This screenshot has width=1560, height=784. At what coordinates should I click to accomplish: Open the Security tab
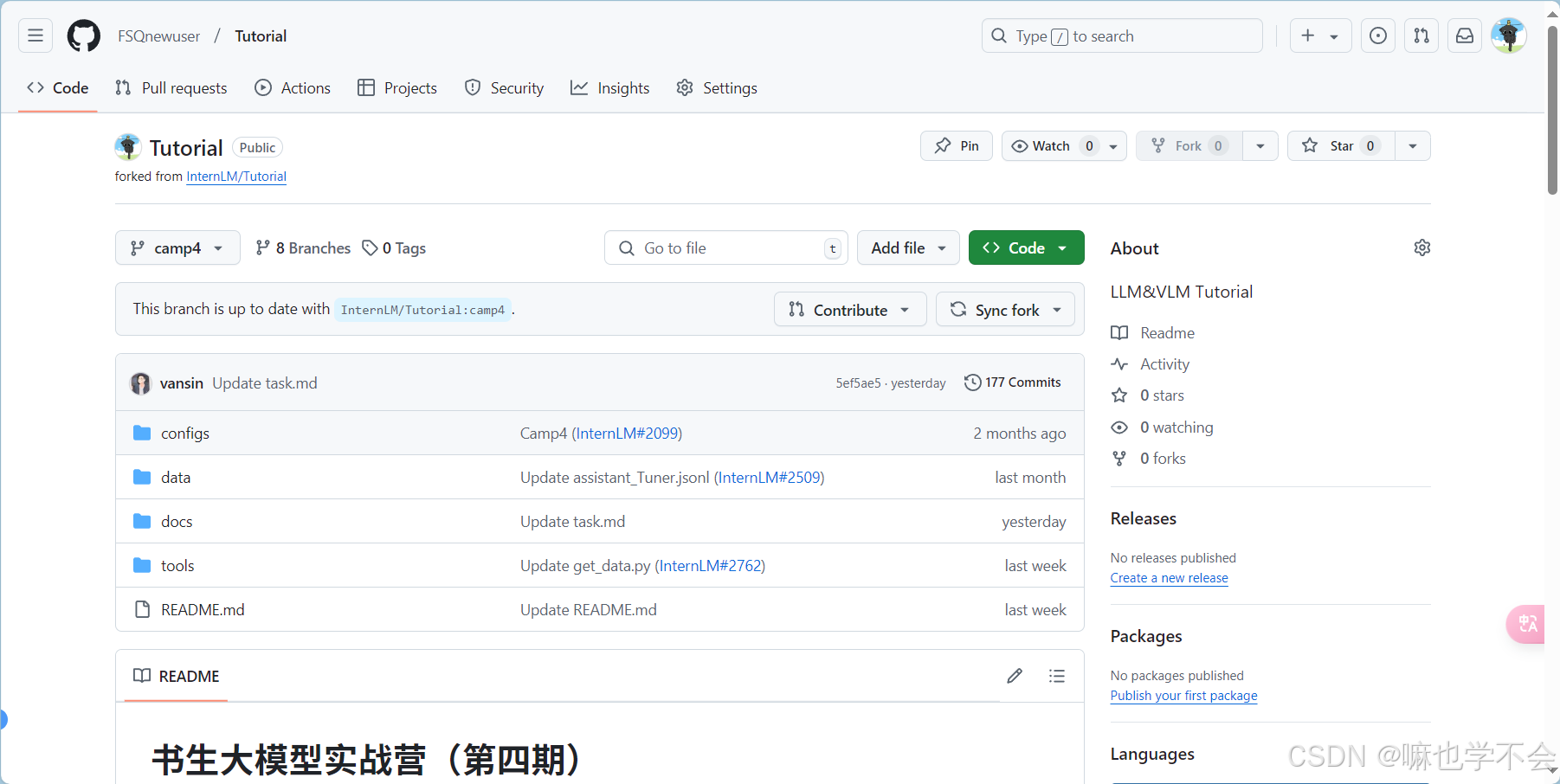[x=505, y=88]
